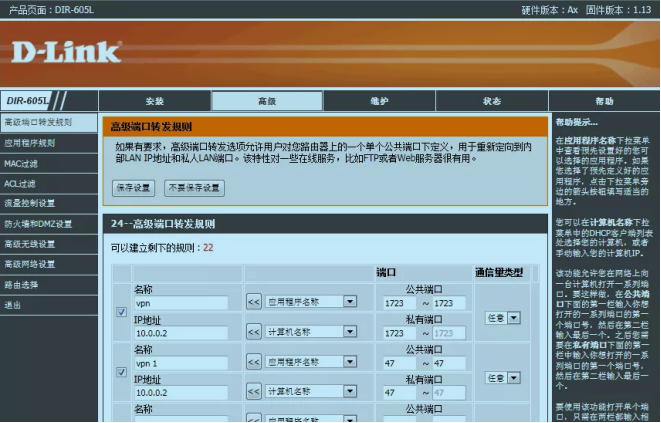Open ACL过滤 in the sidebar
The height and width of the screenshot is (423, 661).
click(x=49, y=184)
